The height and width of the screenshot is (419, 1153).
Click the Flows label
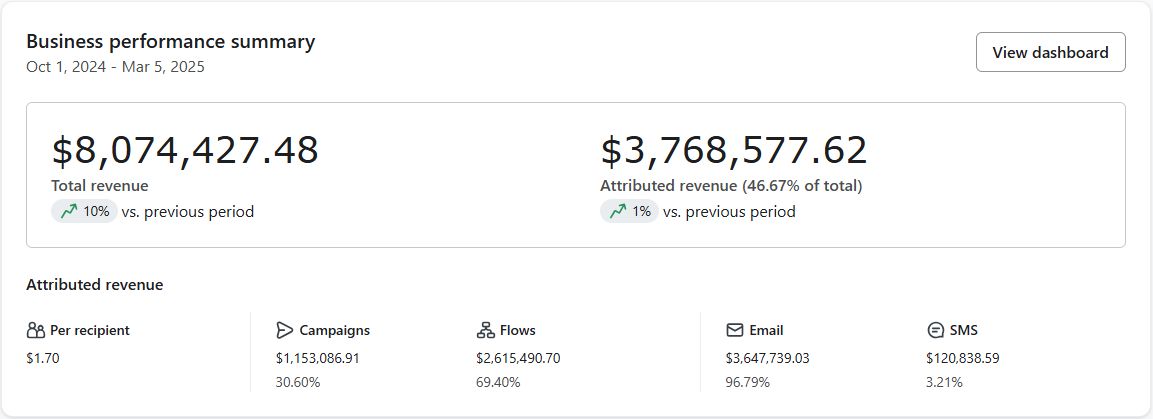(x=517, y=330)
